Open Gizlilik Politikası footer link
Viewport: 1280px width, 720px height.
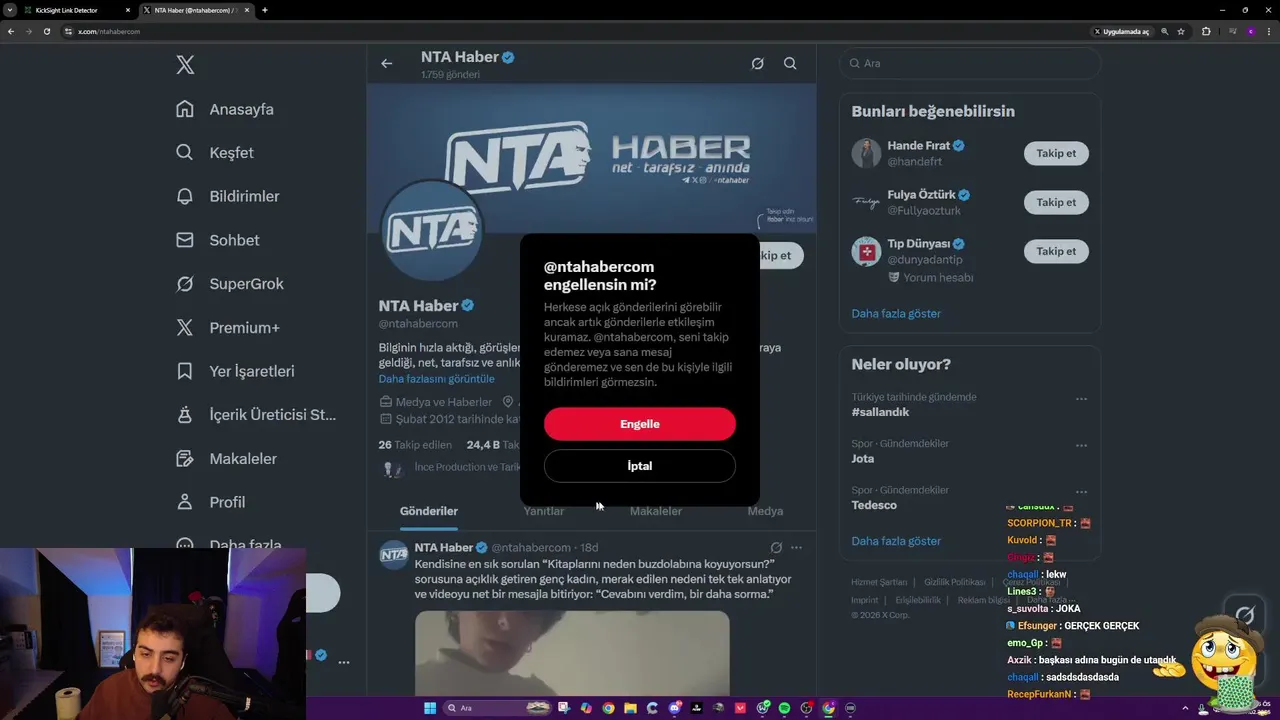click(x=955, y=582)
